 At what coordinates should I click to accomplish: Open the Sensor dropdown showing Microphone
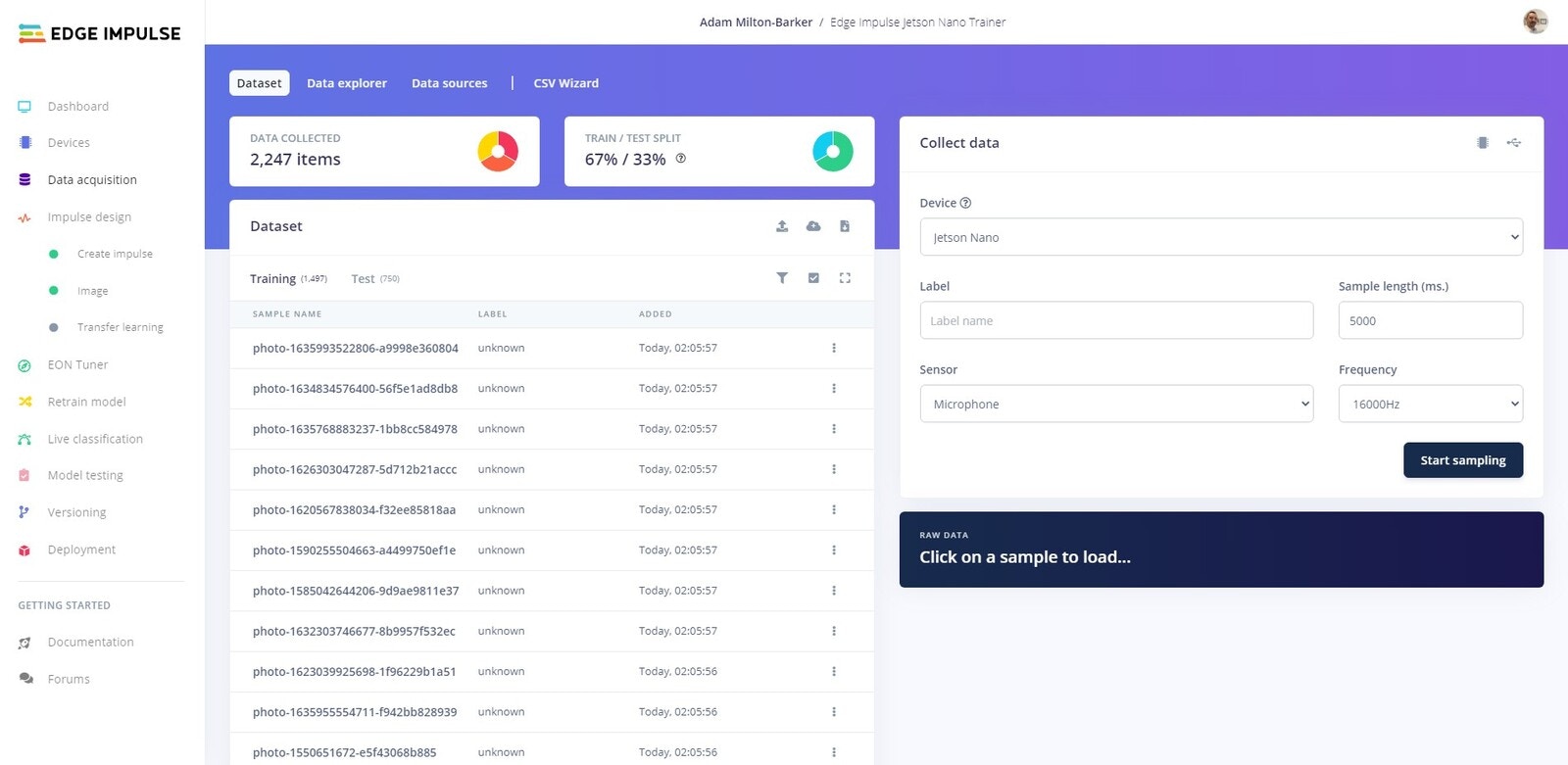(1116, 404)
